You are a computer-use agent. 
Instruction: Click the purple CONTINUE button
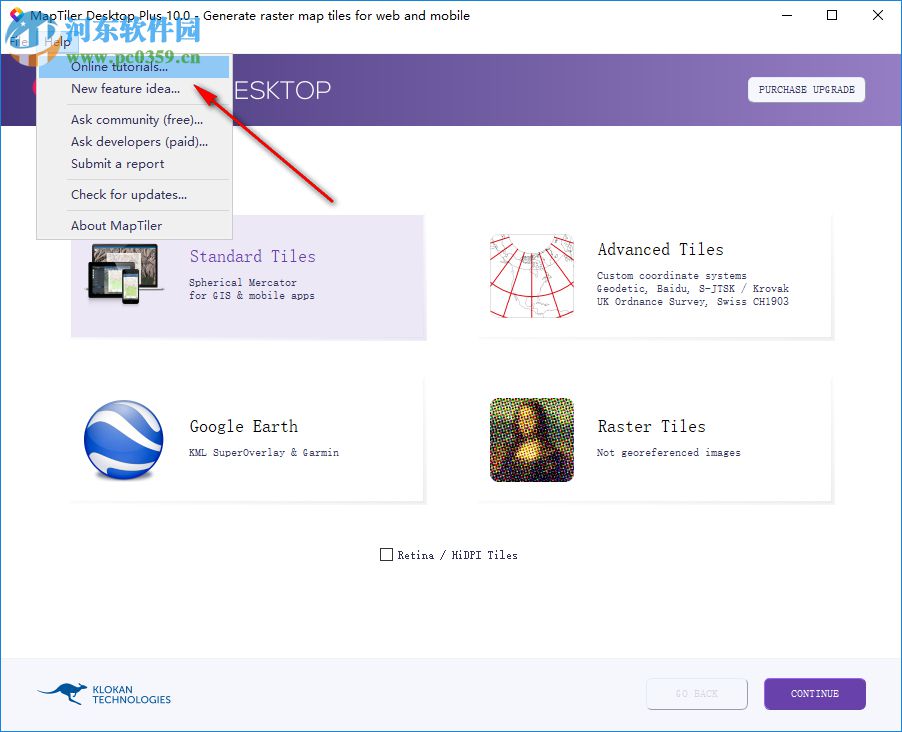815,693
